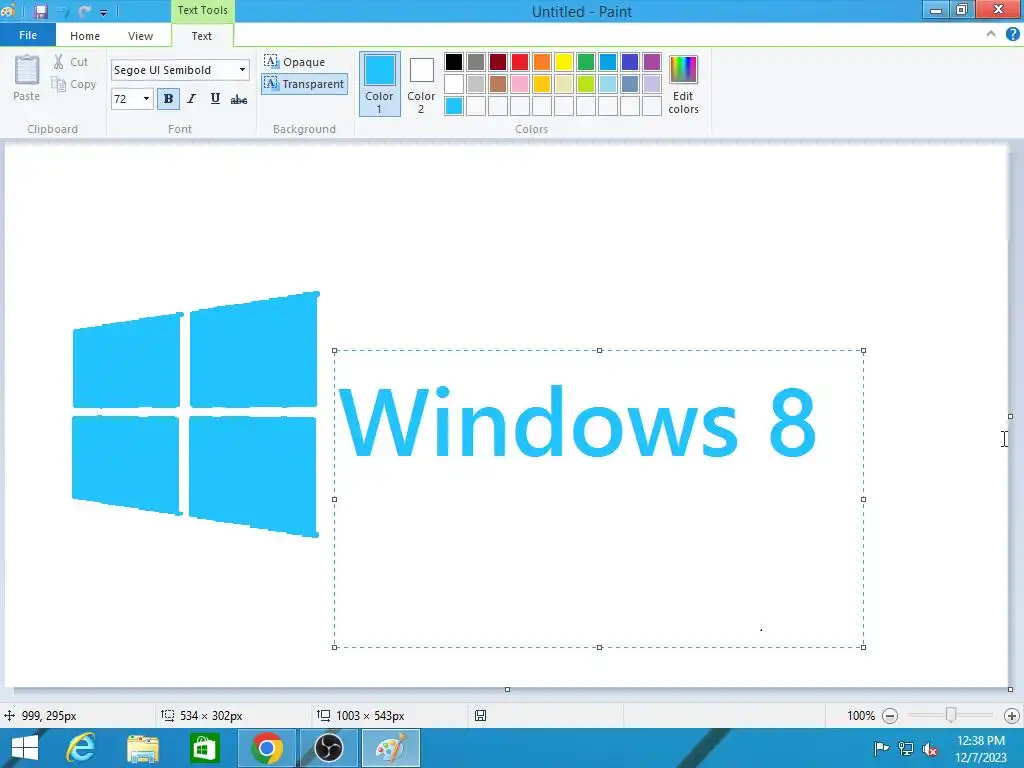
Task: Open File Explorer from the taskbar
Action: 143,748
